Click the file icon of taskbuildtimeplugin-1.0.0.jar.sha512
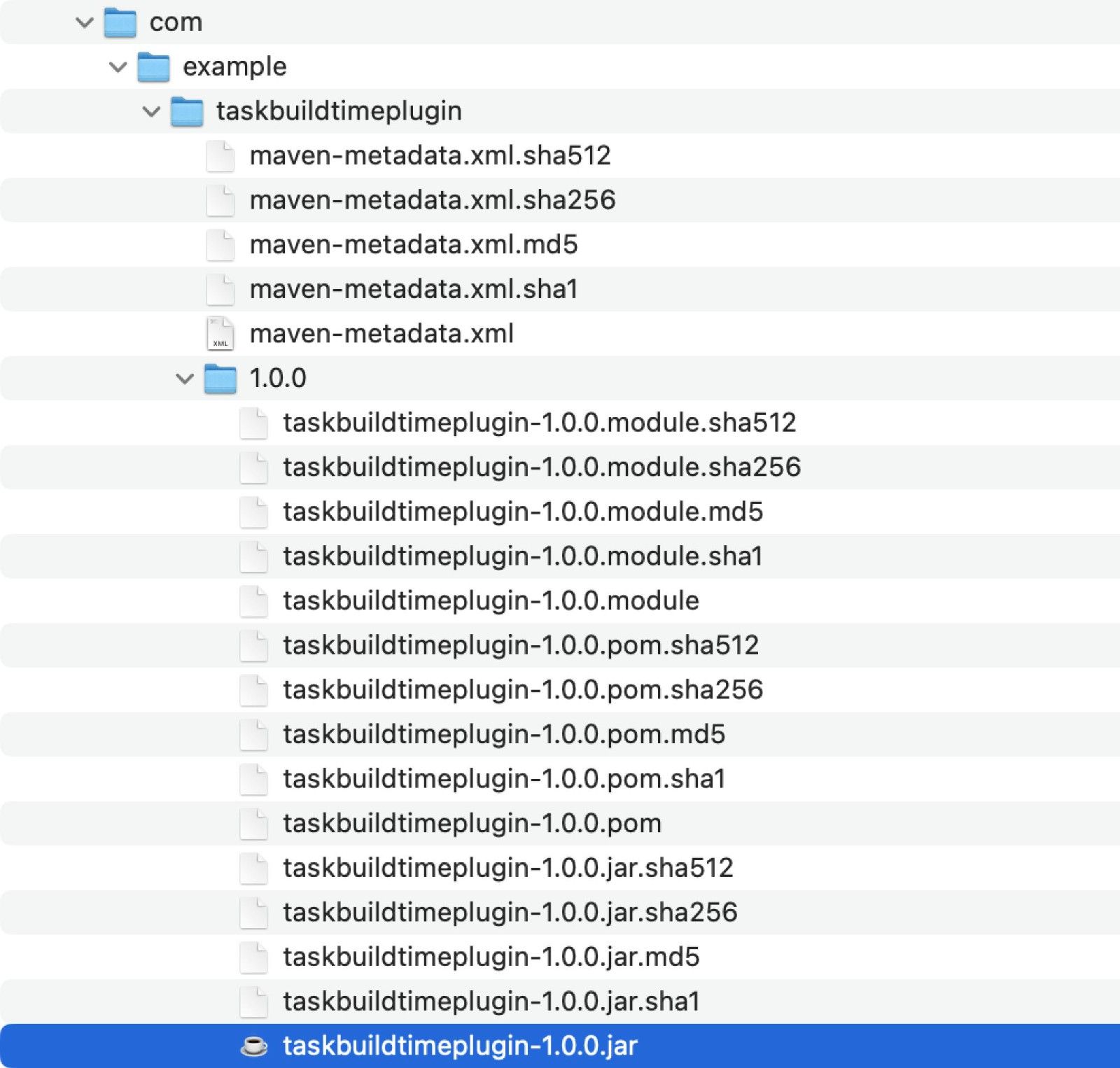This screenshot has height=1068, width=1120. 253,869
